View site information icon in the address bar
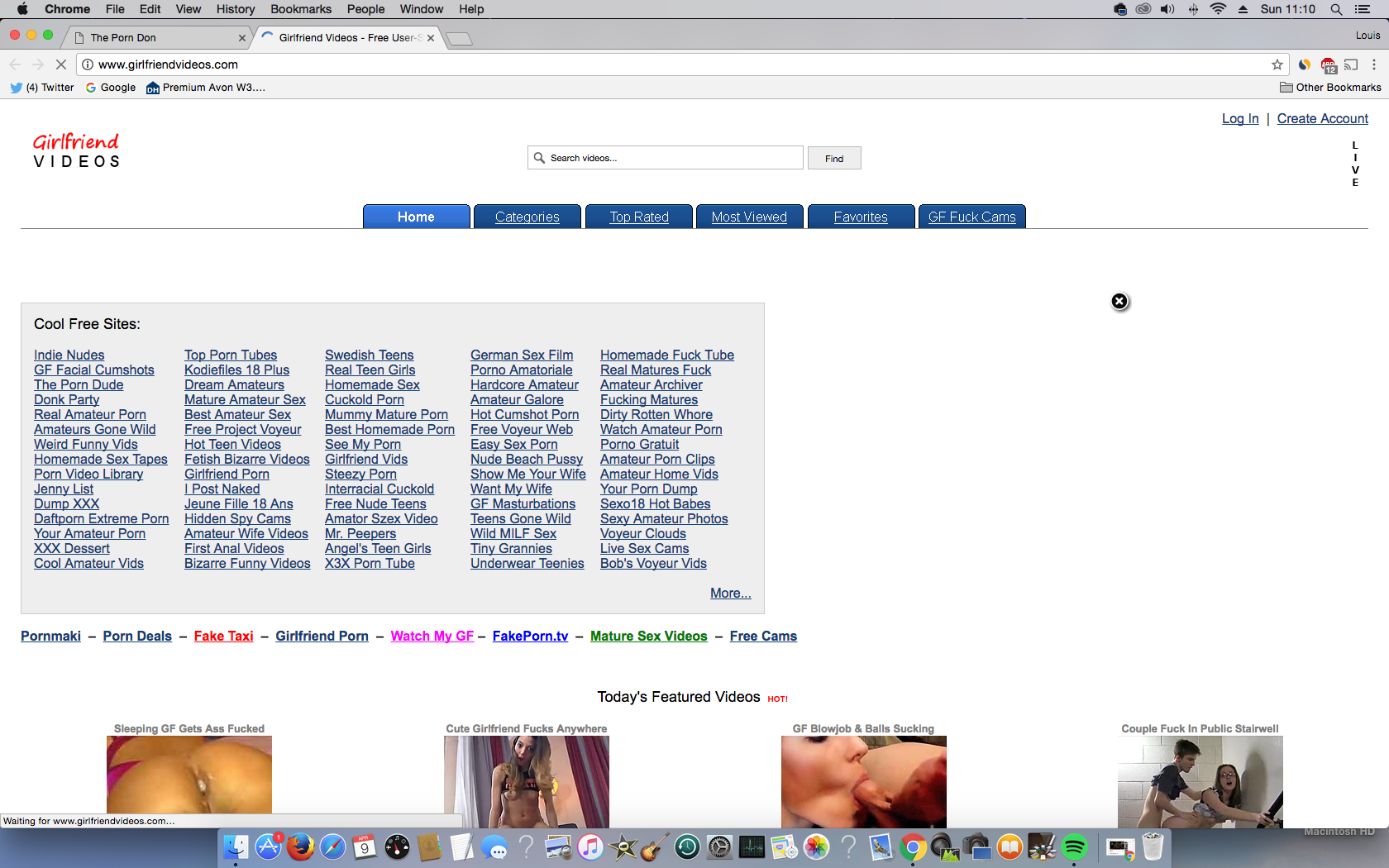 (x=88, y=64)
